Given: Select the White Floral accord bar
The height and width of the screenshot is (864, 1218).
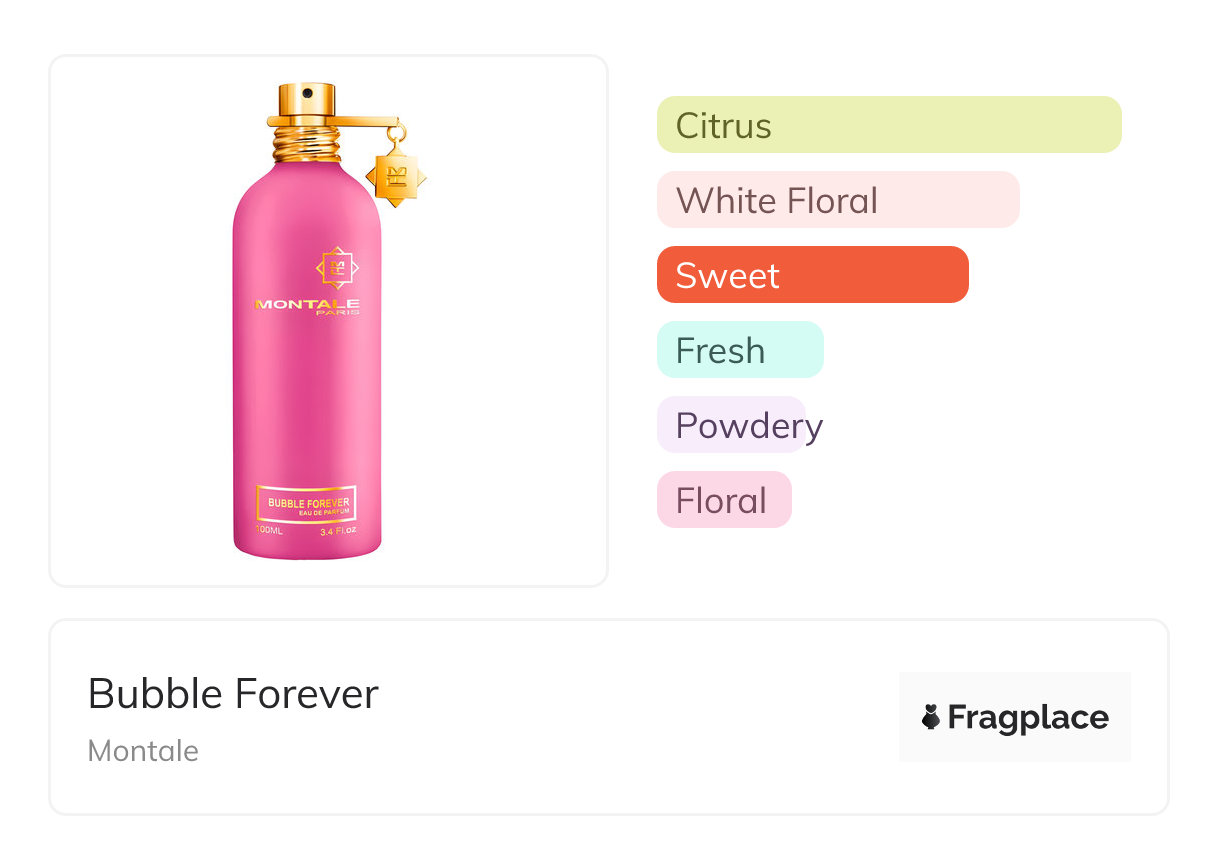Looking at the screenshot, I should tap(837, 200).
